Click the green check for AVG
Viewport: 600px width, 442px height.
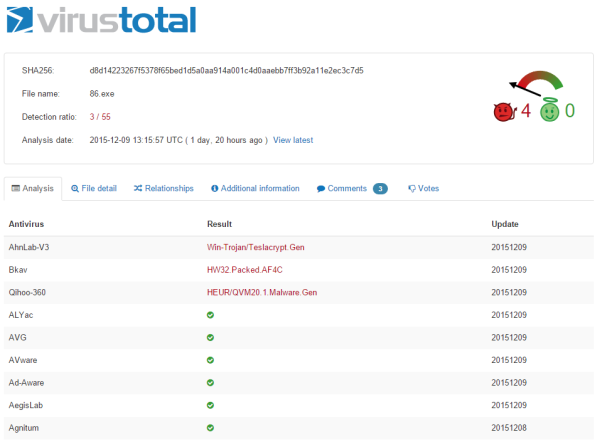coord(210,338)
